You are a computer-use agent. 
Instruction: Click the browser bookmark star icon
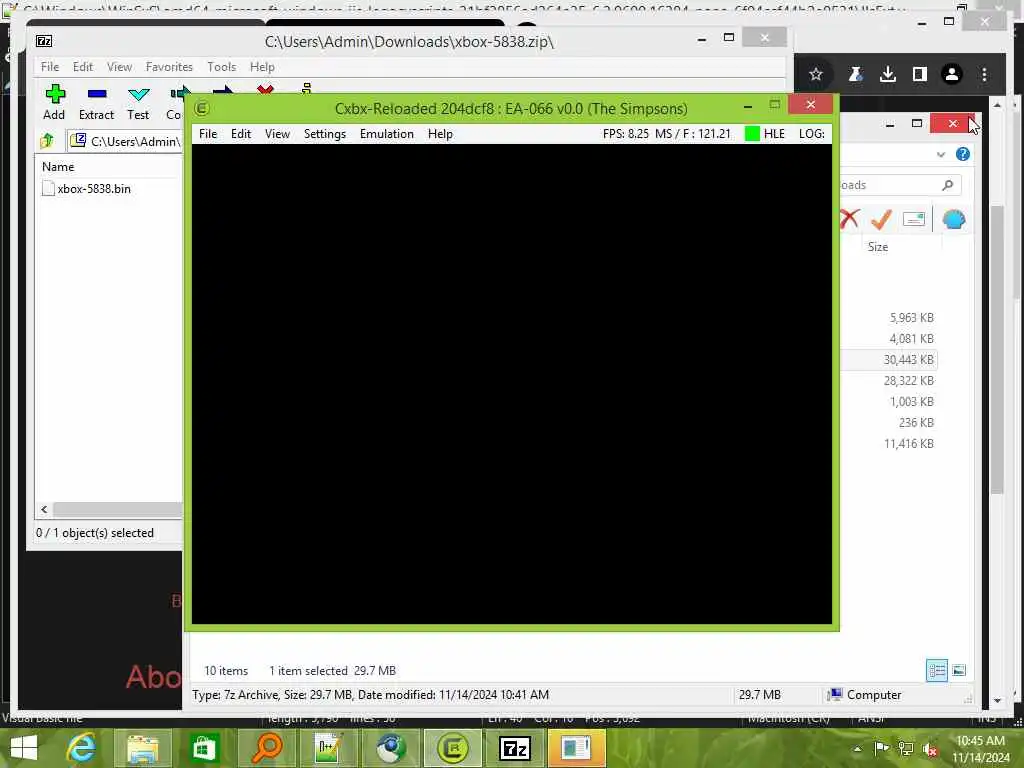coord(816,74)
